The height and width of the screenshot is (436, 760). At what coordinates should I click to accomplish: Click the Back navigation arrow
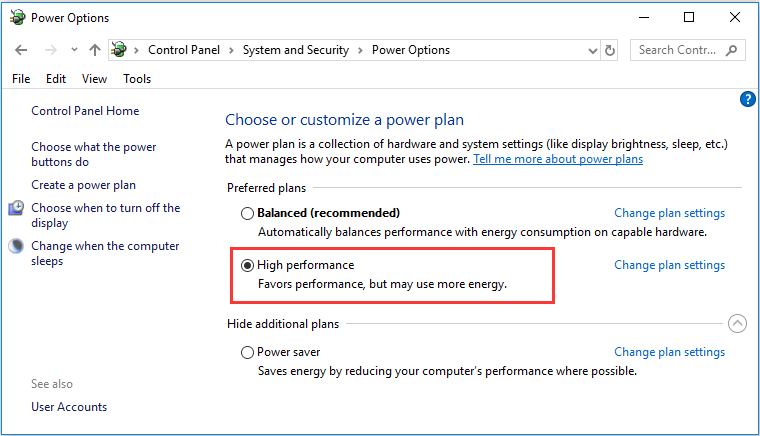coord(21,50)
